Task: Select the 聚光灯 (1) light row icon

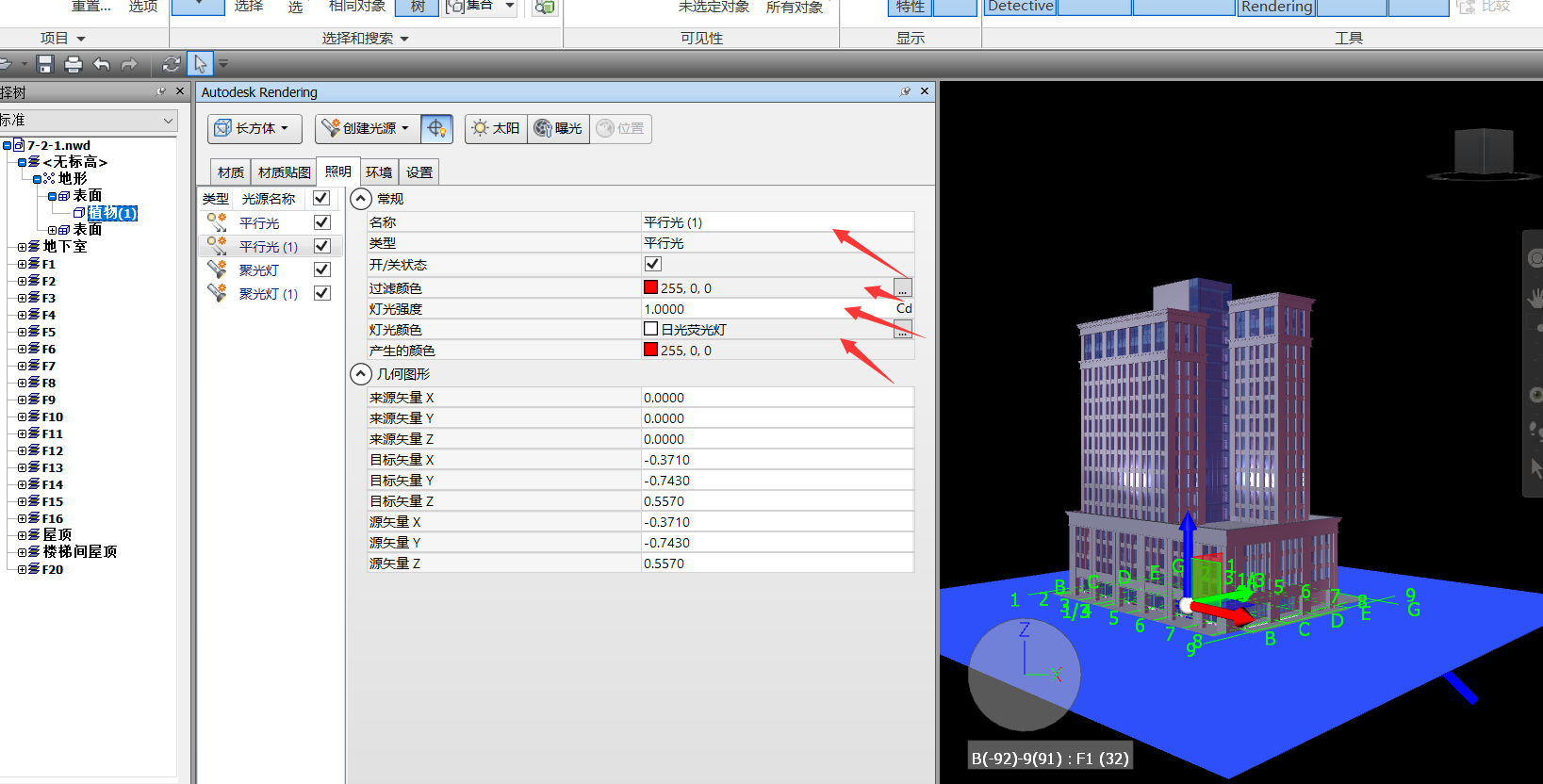Action: 217,293
